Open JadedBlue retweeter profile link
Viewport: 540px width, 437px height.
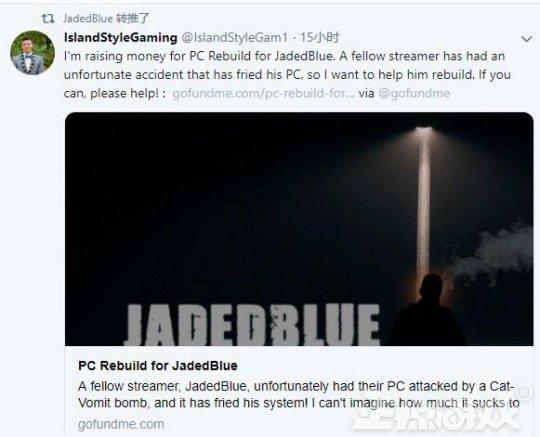coord(88,18)
